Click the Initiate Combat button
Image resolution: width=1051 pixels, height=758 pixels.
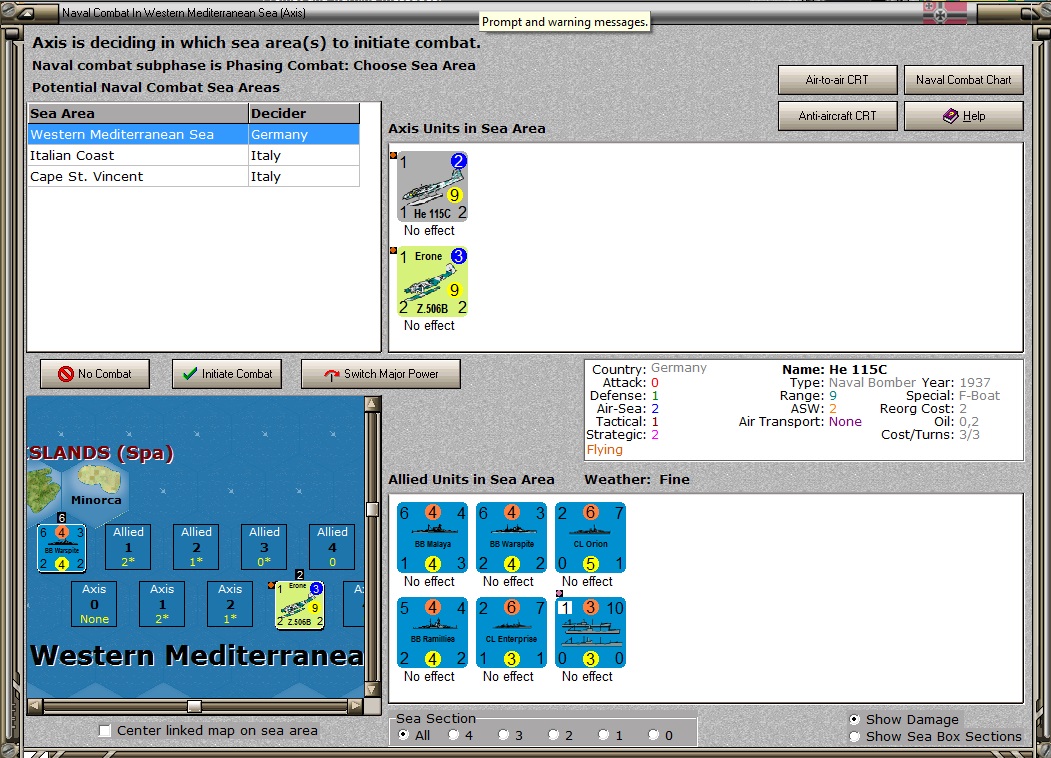tap(227, 374)
